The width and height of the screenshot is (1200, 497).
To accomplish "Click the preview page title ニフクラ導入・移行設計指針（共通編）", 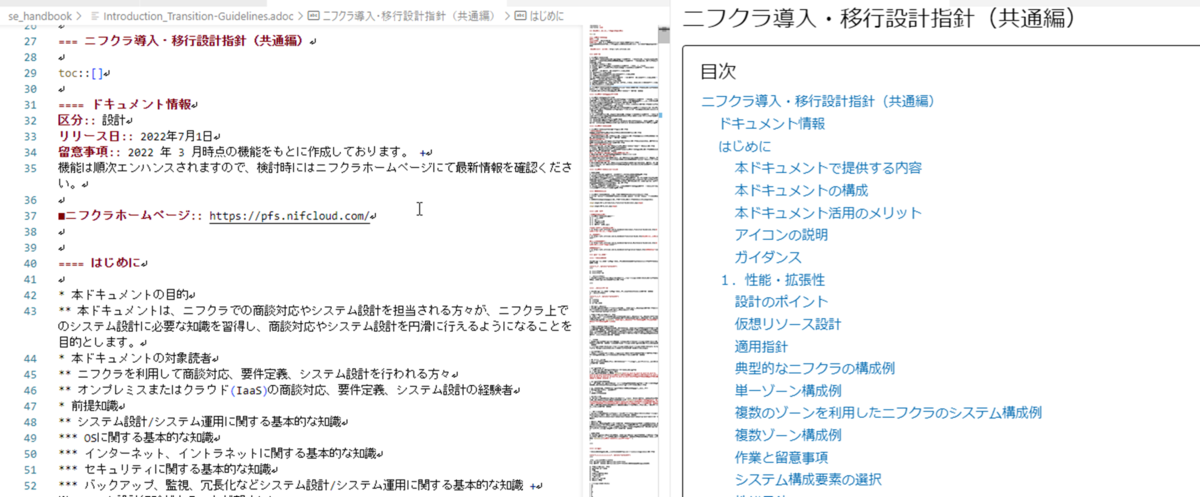I will point(881,18).
